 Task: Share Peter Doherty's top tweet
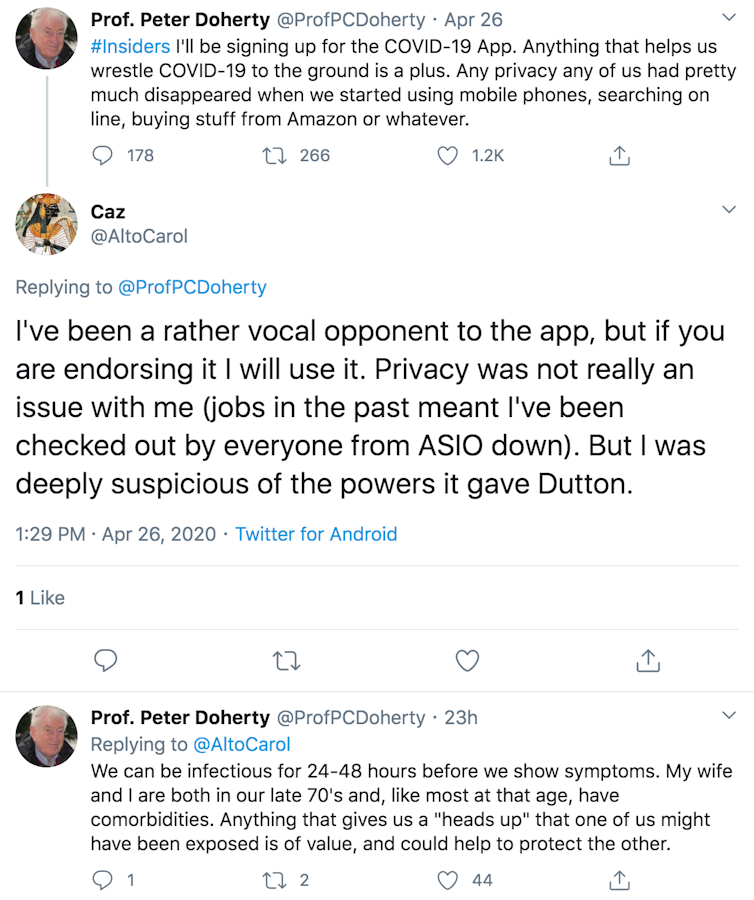pyautogui.click(x=619, y=155)
